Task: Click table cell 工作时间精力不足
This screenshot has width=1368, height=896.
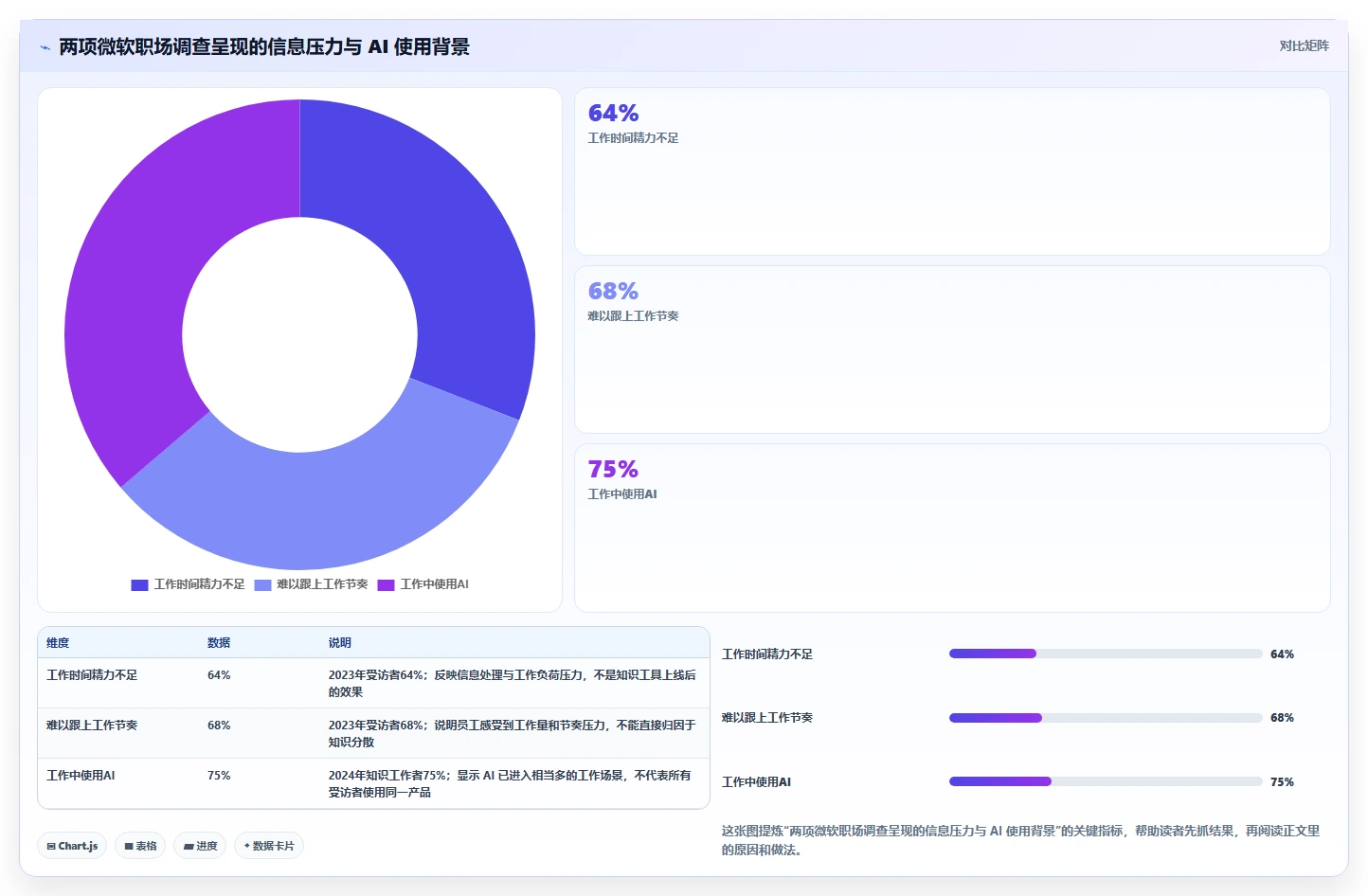Action: pos(92,675)
